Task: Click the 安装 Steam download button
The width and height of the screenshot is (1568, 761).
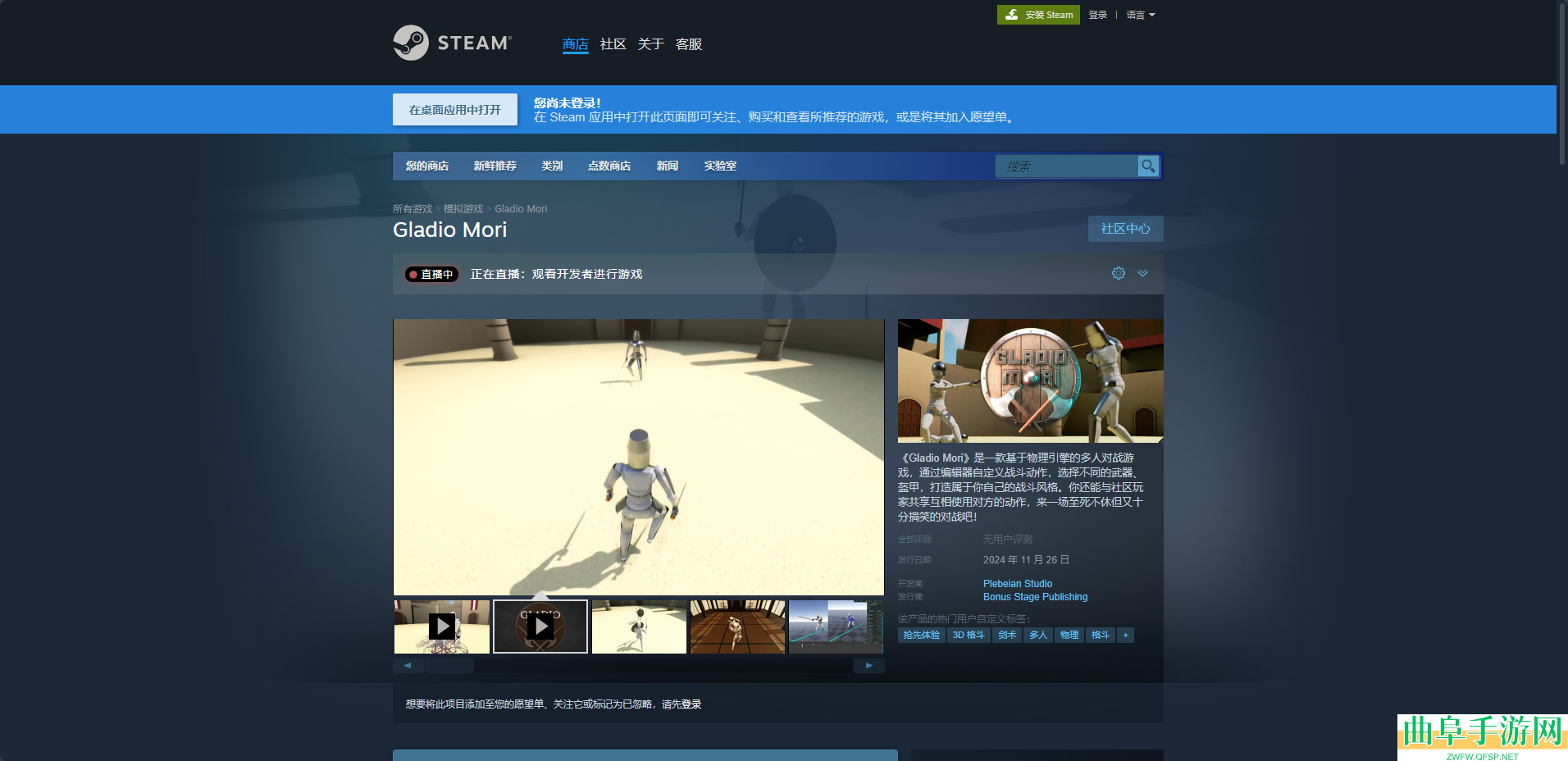Action: [1038, 15]
